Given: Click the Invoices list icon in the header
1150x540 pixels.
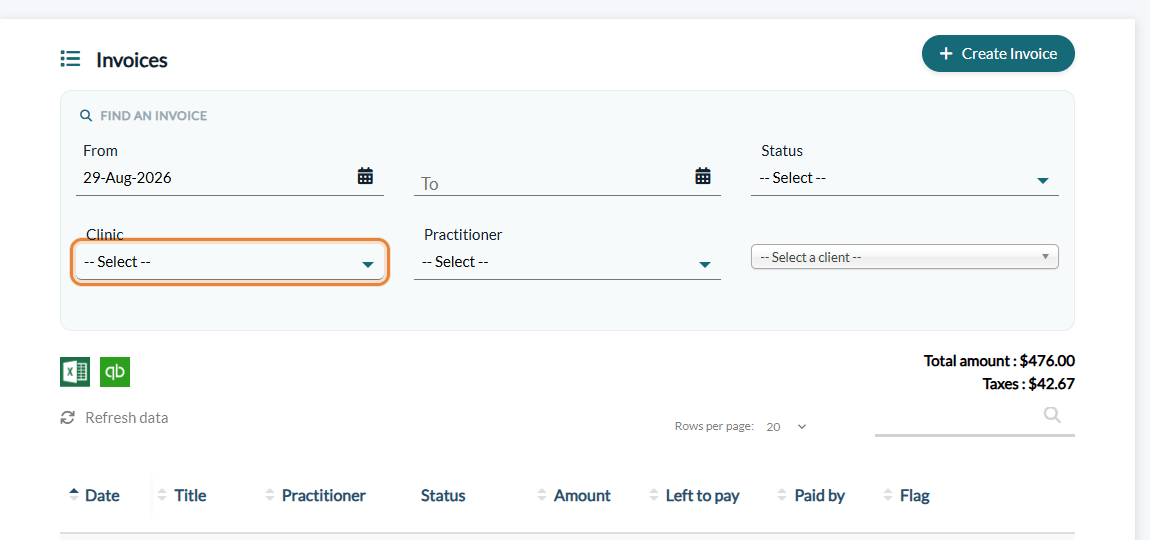Looking at the screenshot, I should pos(70,59).
